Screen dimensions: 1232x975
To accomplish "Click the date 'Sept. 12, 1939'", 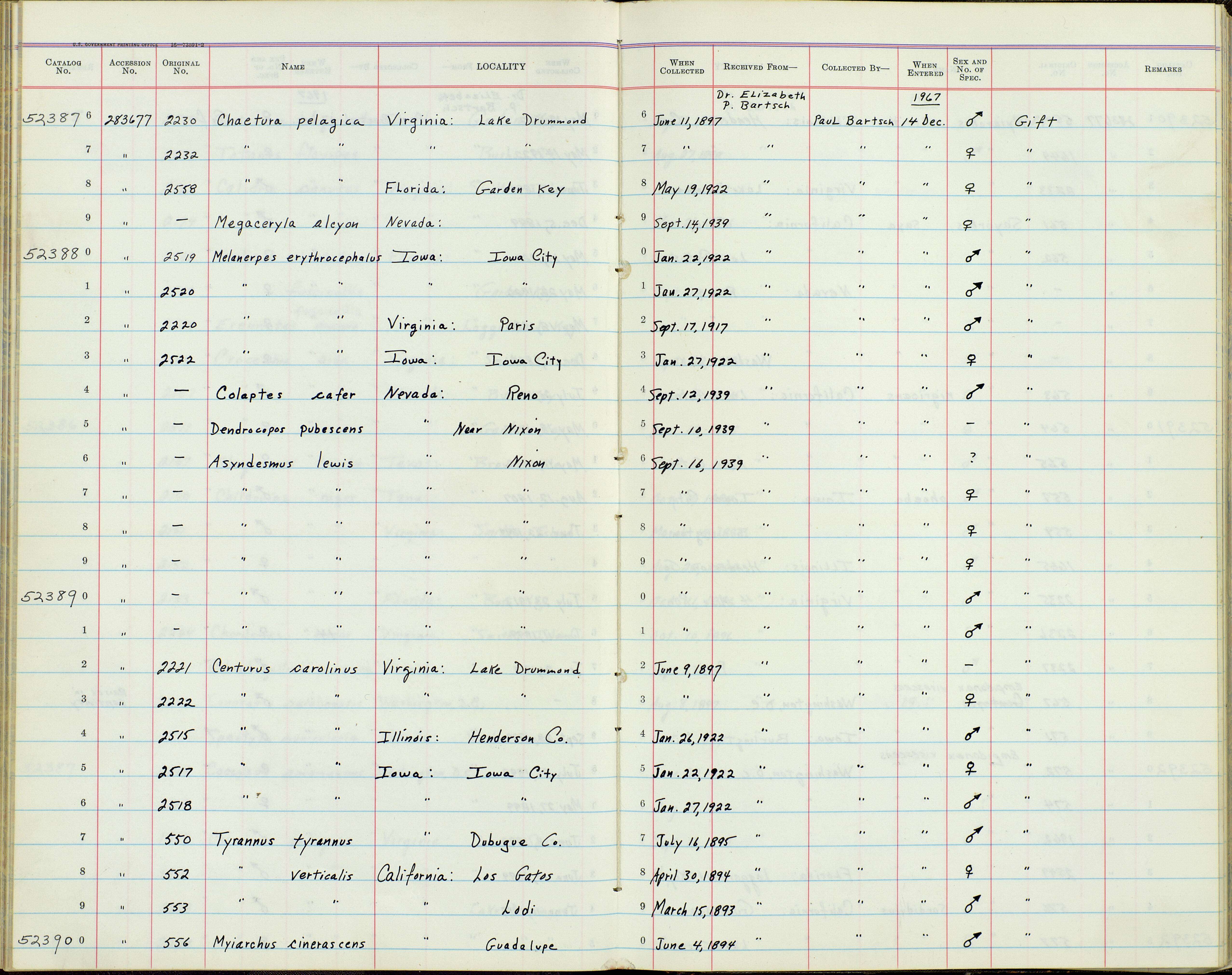I will tap(689, 395).
